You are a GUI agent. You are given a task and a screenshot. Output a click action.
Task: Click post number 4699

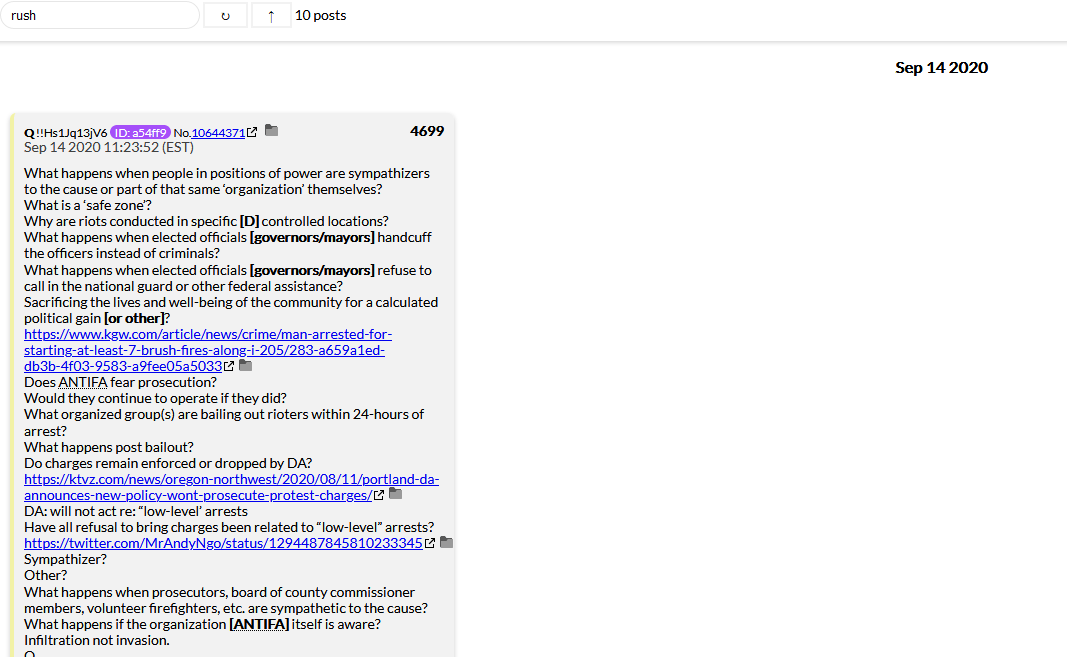pos(427,131)
